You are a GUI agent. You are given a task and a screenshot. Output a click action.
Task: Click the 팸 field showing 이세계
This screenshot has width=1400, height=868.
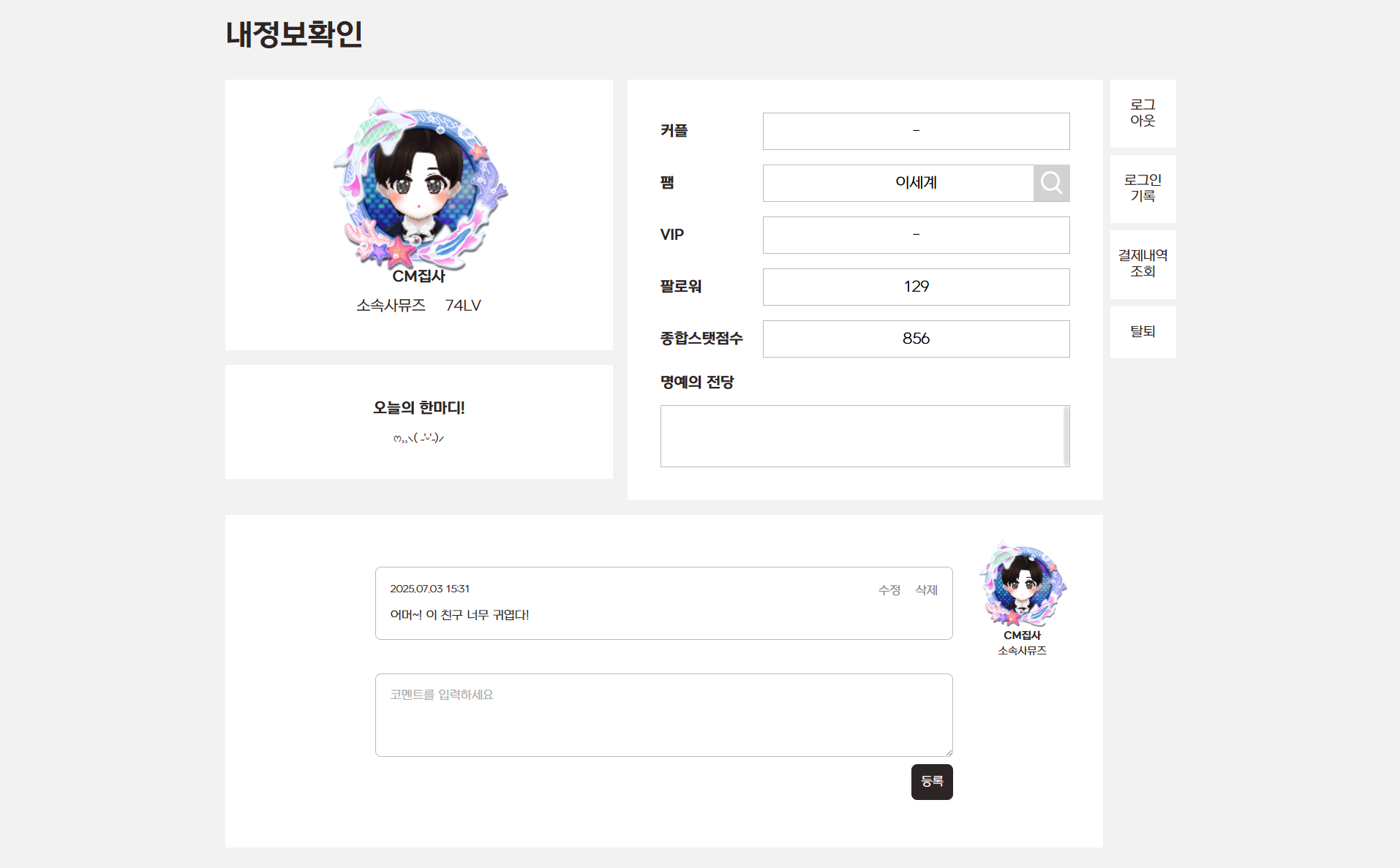(897, 183)
